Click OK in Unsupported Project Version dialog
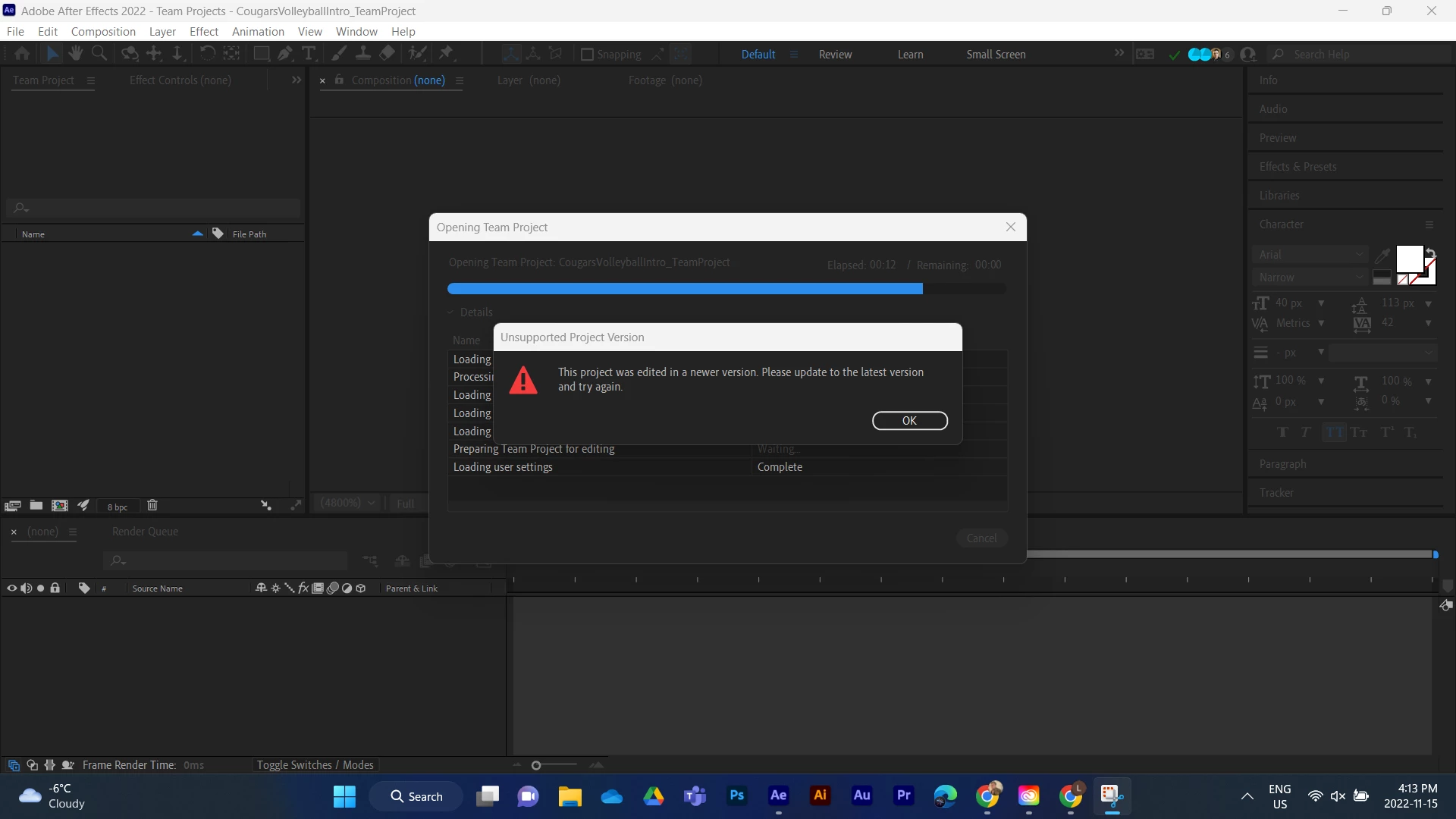 pos(909,421)
